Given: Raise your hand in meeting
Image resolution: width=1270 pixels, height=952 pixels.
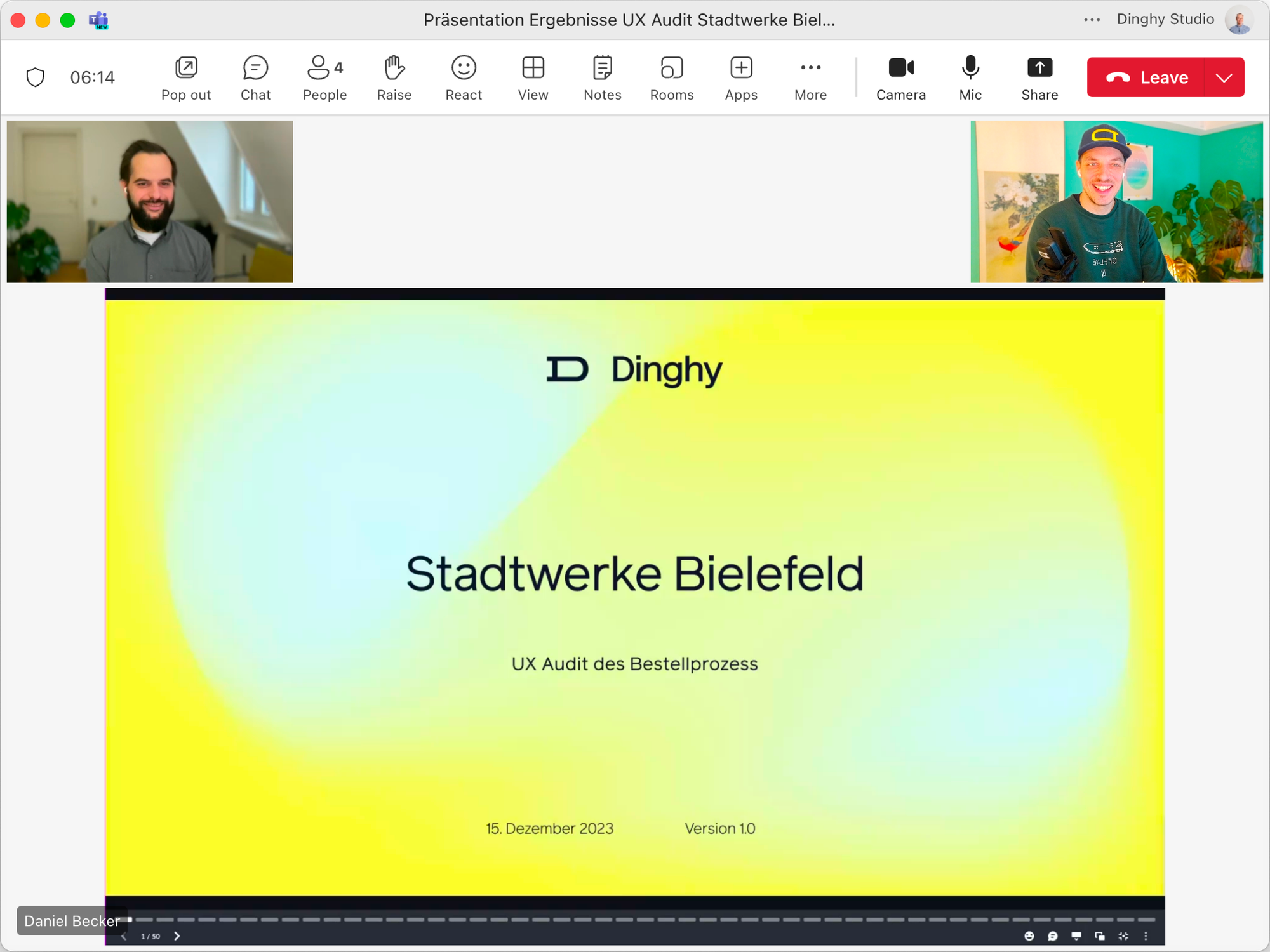Looking at the screenshot, I should tap(394, 77).
